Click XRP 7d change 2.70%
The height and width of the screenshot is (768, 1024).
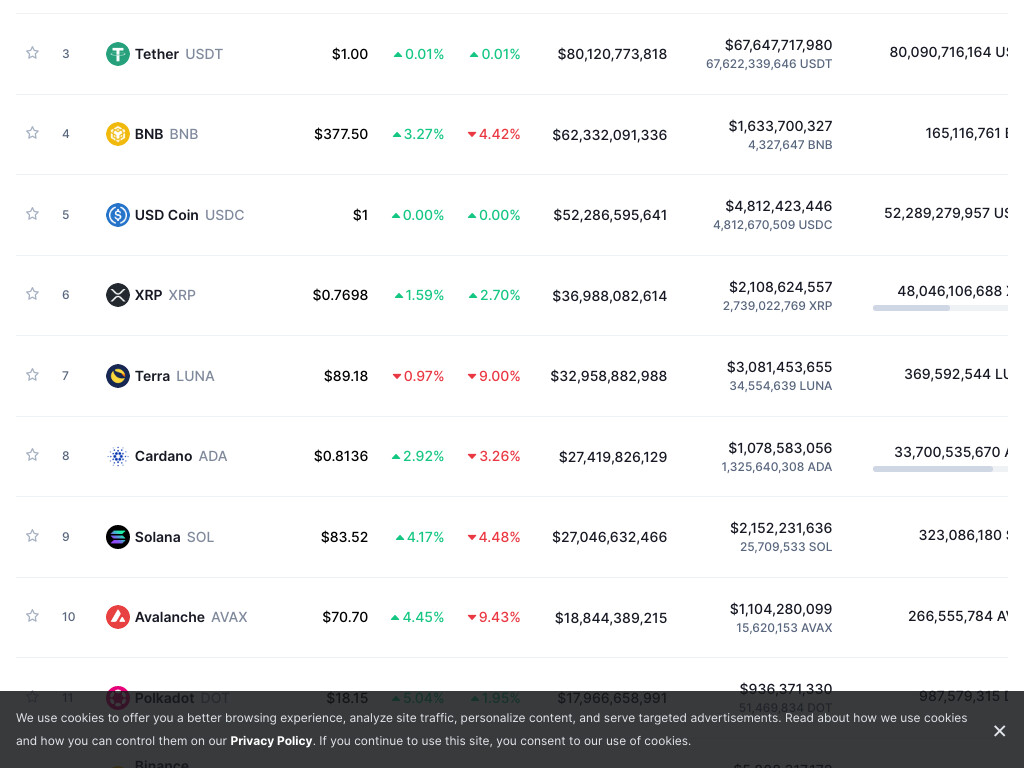494,295
